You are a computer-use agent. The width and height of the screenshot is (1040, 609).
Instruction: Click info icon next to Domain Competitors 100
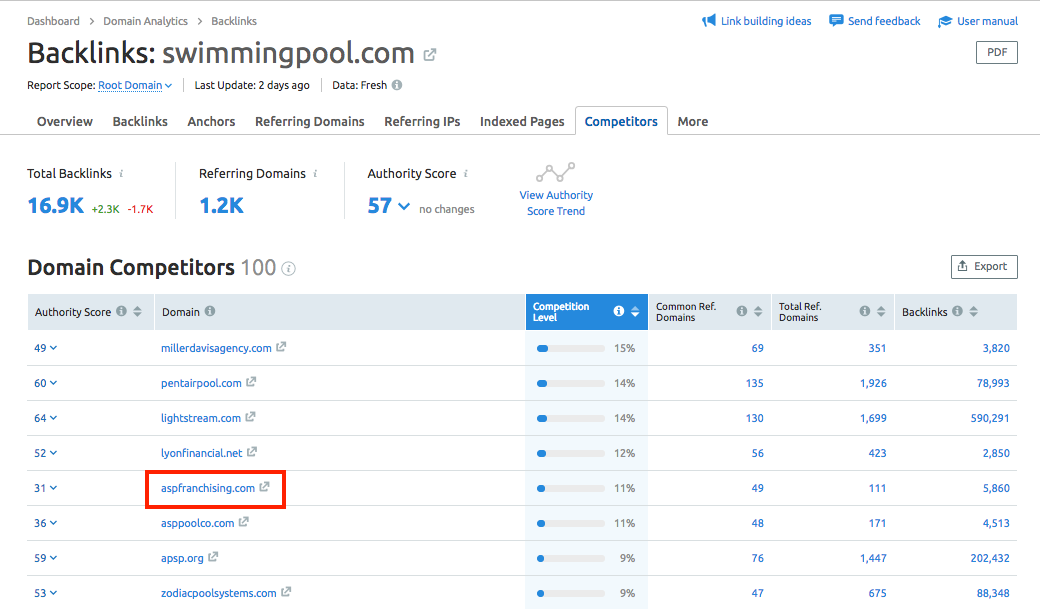coord(289,269)
